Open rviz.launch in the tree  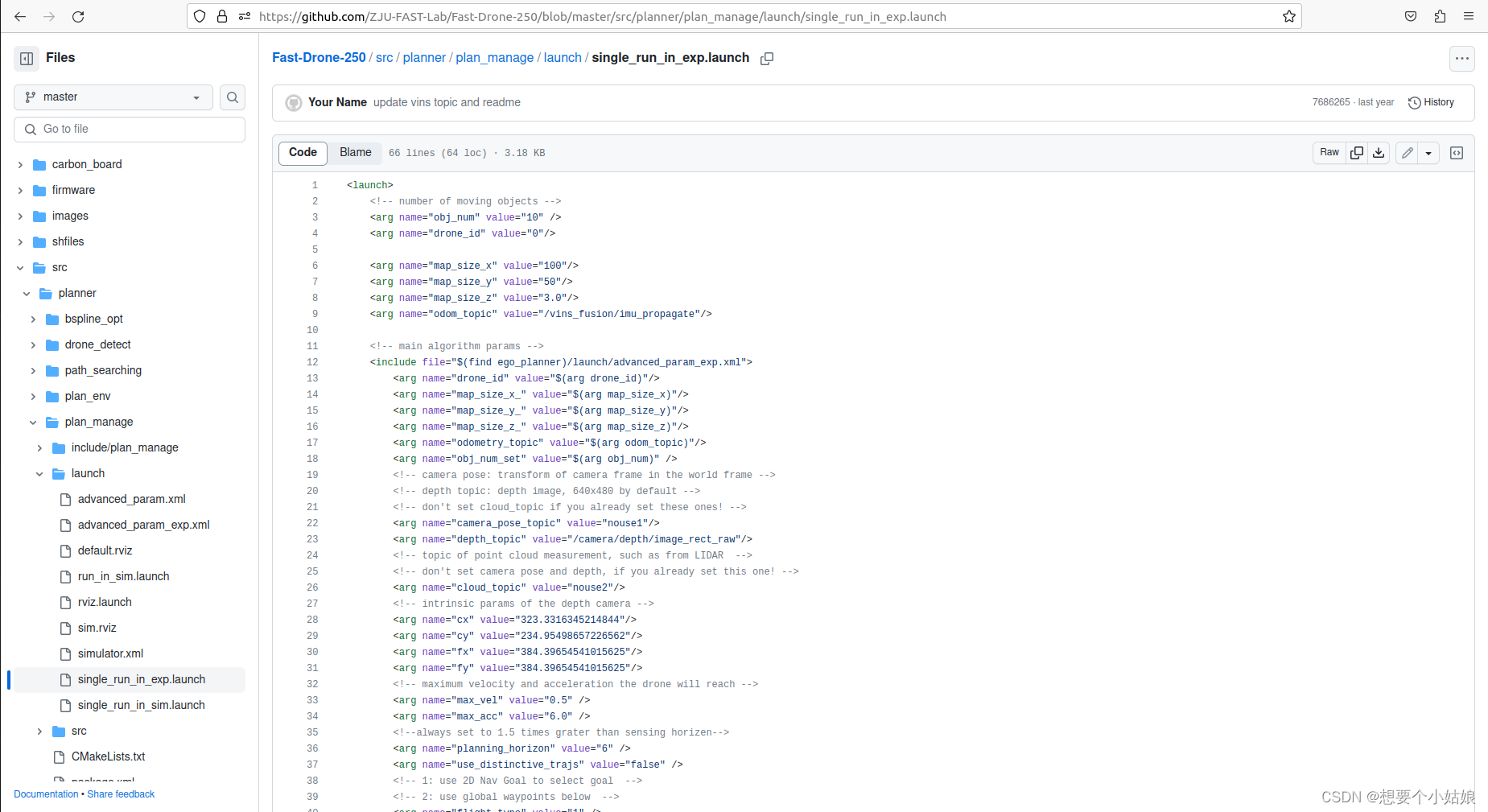click(105, 602)
